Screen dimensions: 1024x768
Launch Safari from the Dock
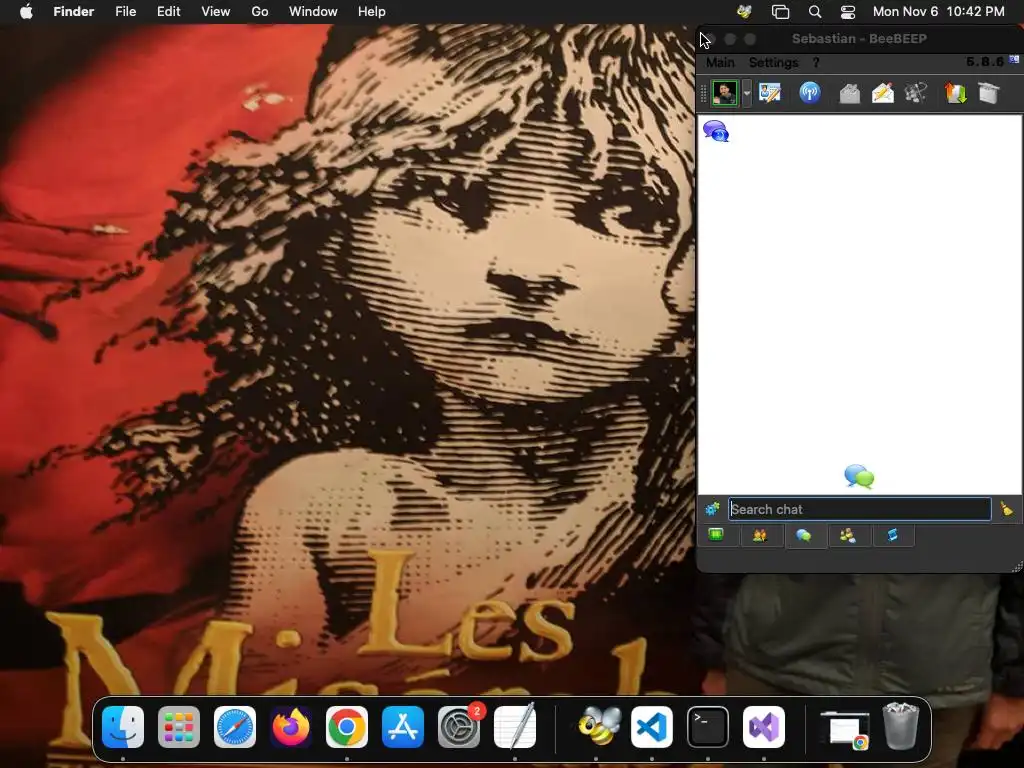(x=235, y=727)
